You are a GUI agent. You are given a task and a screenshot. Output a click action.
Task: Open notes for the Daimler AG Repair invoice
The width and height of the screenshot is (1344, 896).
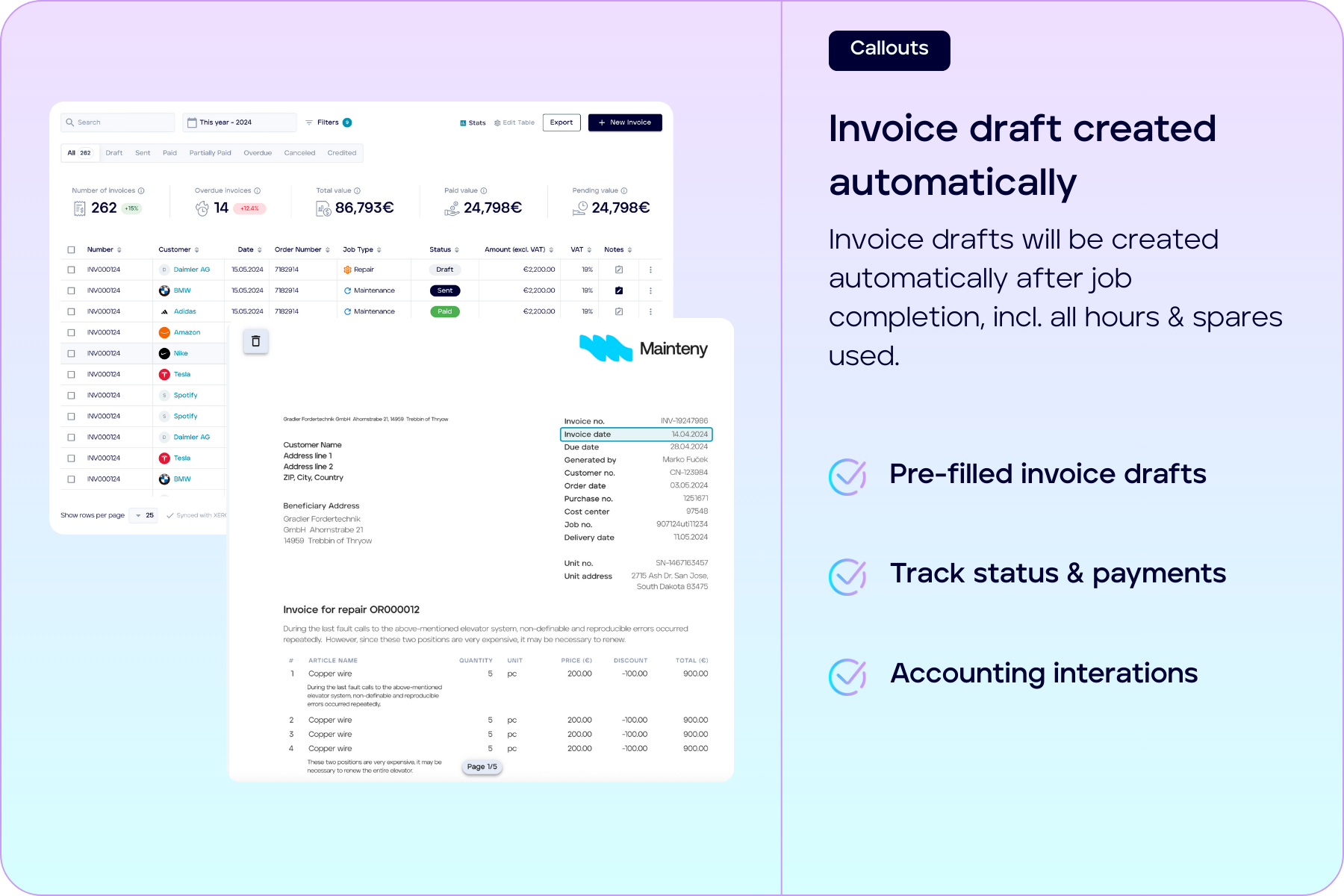(619, 270)
